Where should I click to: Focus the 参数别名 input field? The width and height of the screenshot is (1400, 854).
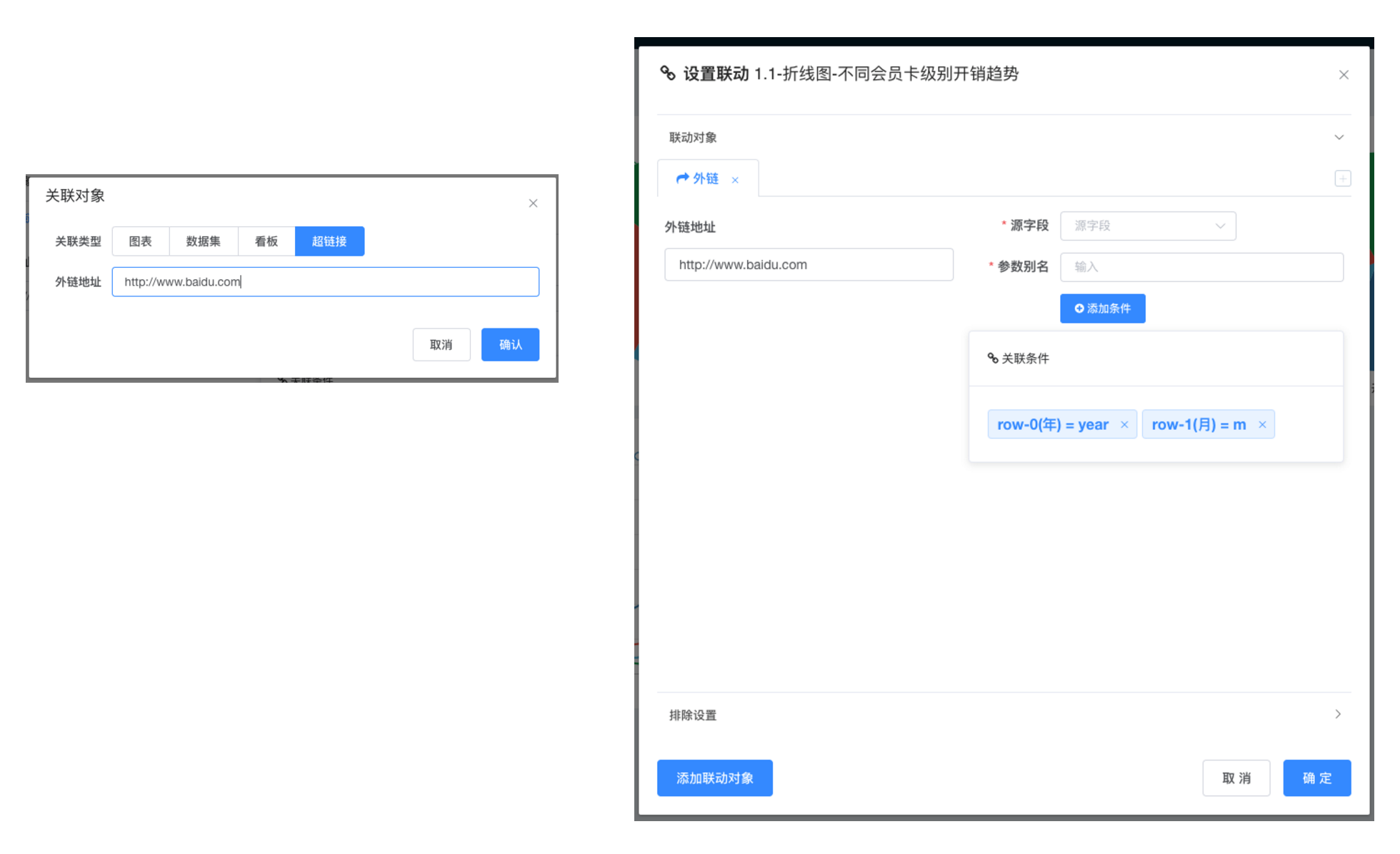1201,267
